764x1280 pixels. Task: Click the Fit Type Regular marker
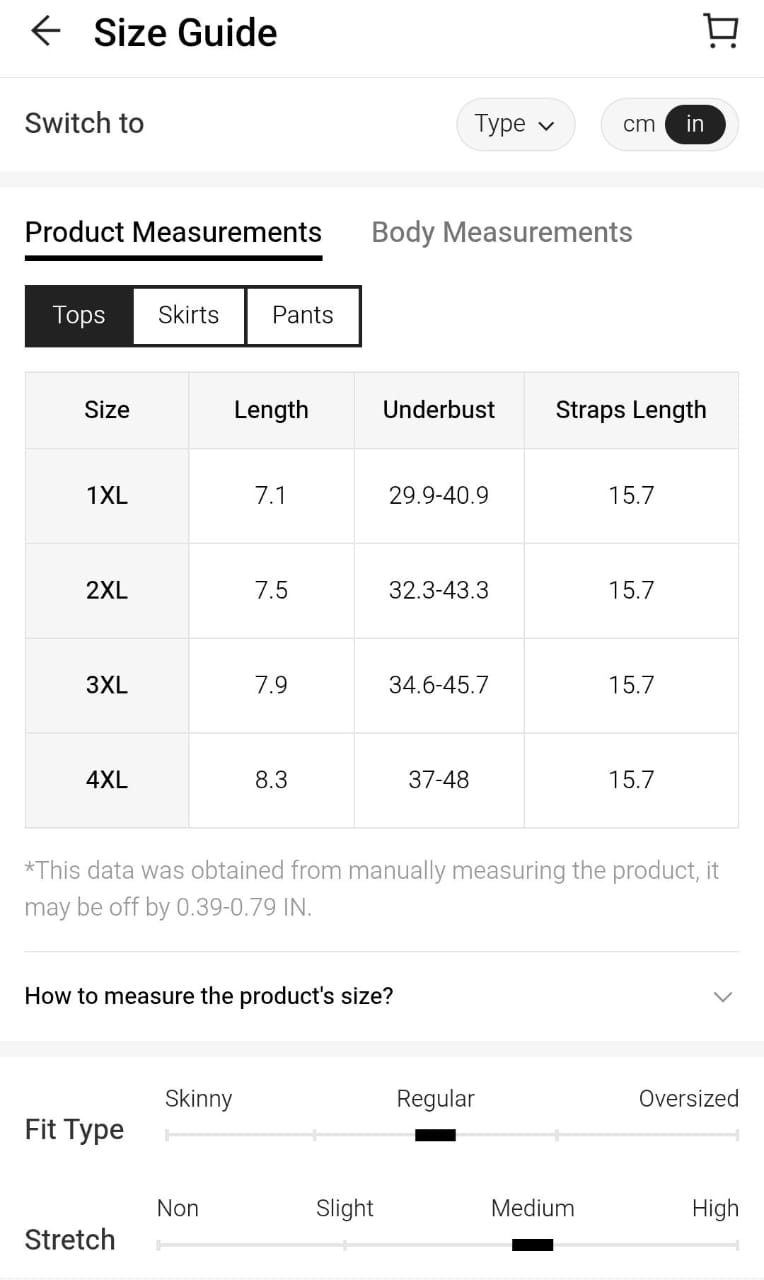click(435, 1134)
